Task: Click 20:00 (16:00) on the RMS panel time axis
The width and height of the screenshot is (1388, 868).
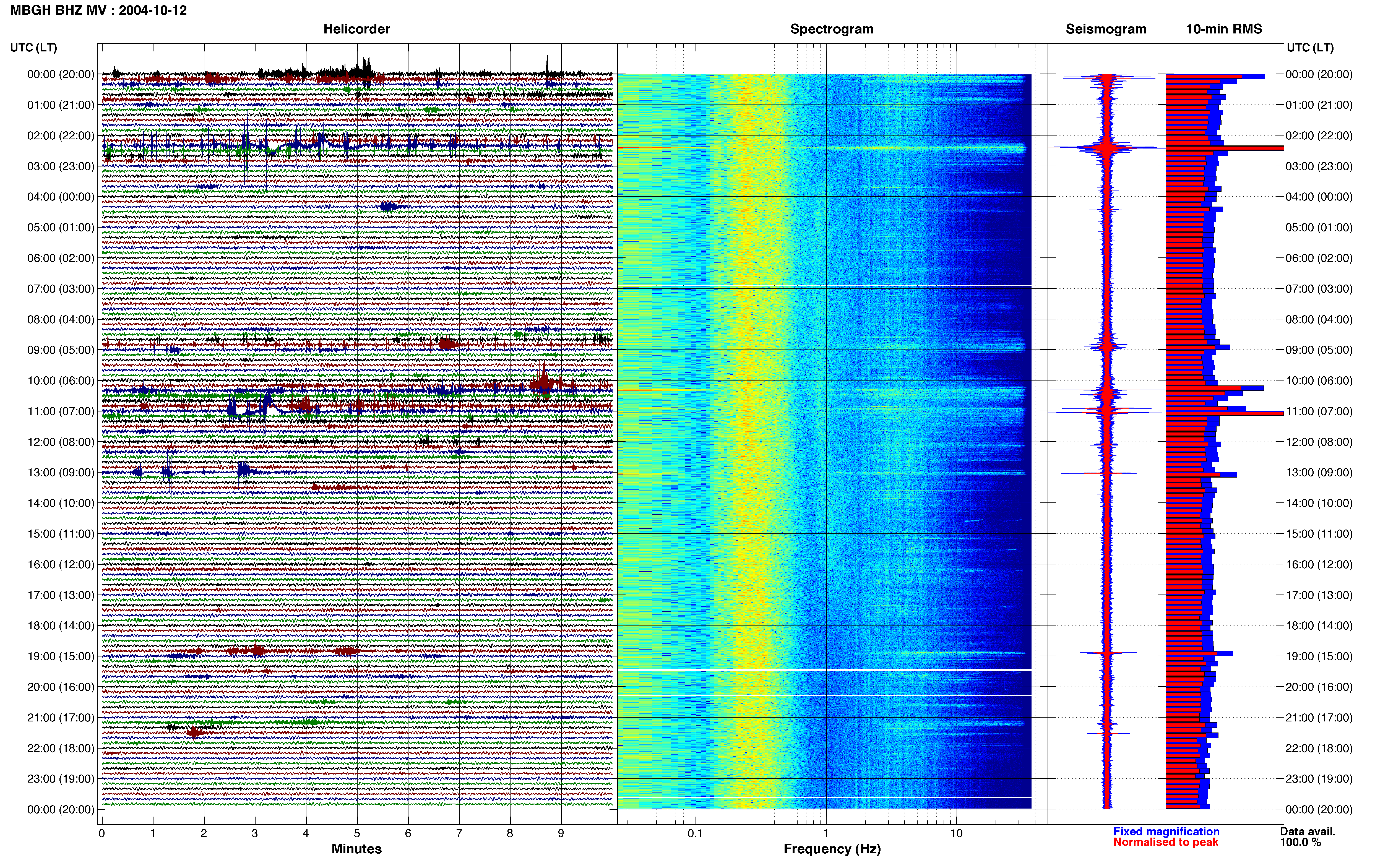Action: point(1319,687)
